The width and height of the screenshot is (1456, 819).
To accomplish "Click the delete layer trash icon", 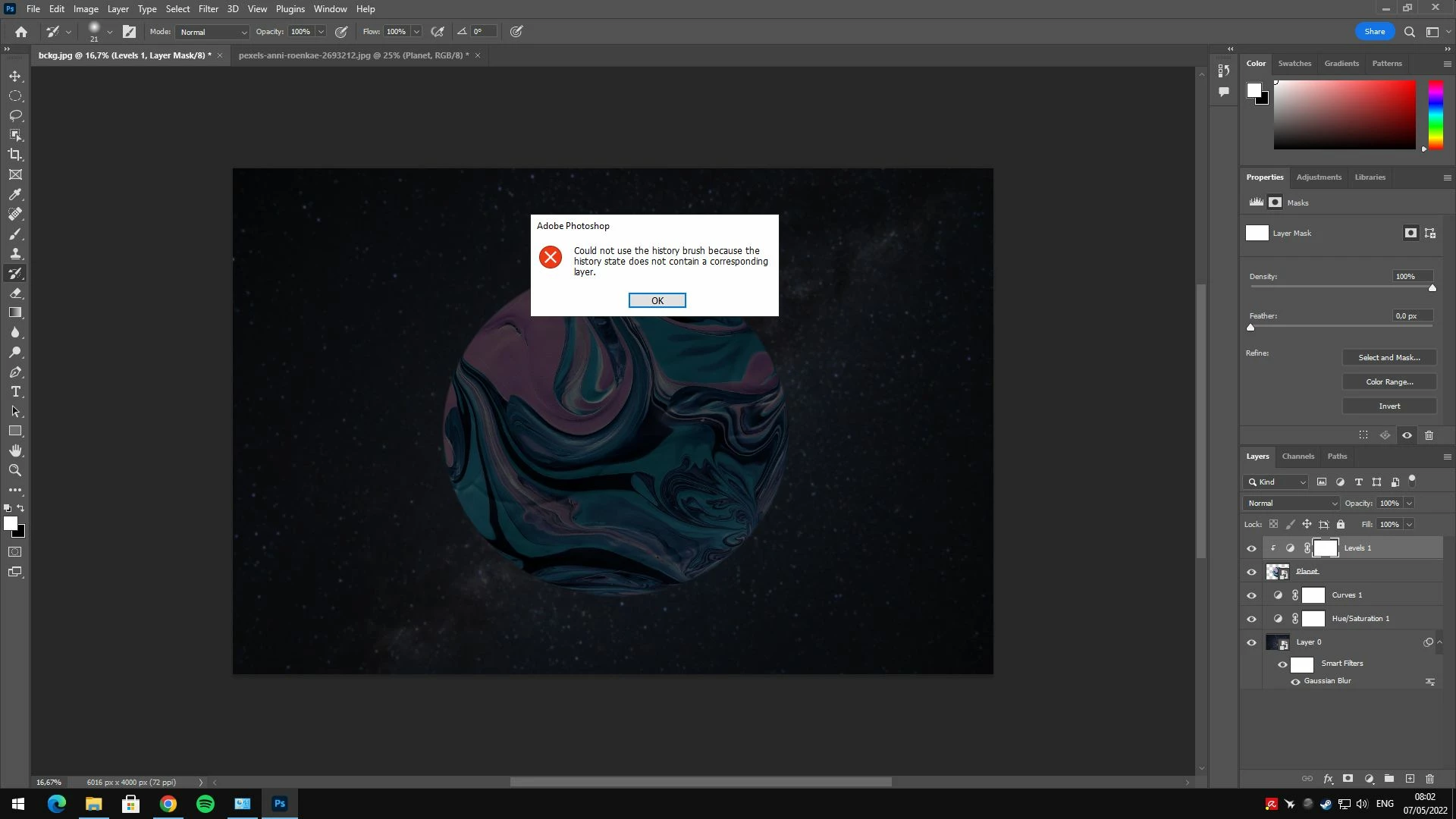I will coord(1429,779).
